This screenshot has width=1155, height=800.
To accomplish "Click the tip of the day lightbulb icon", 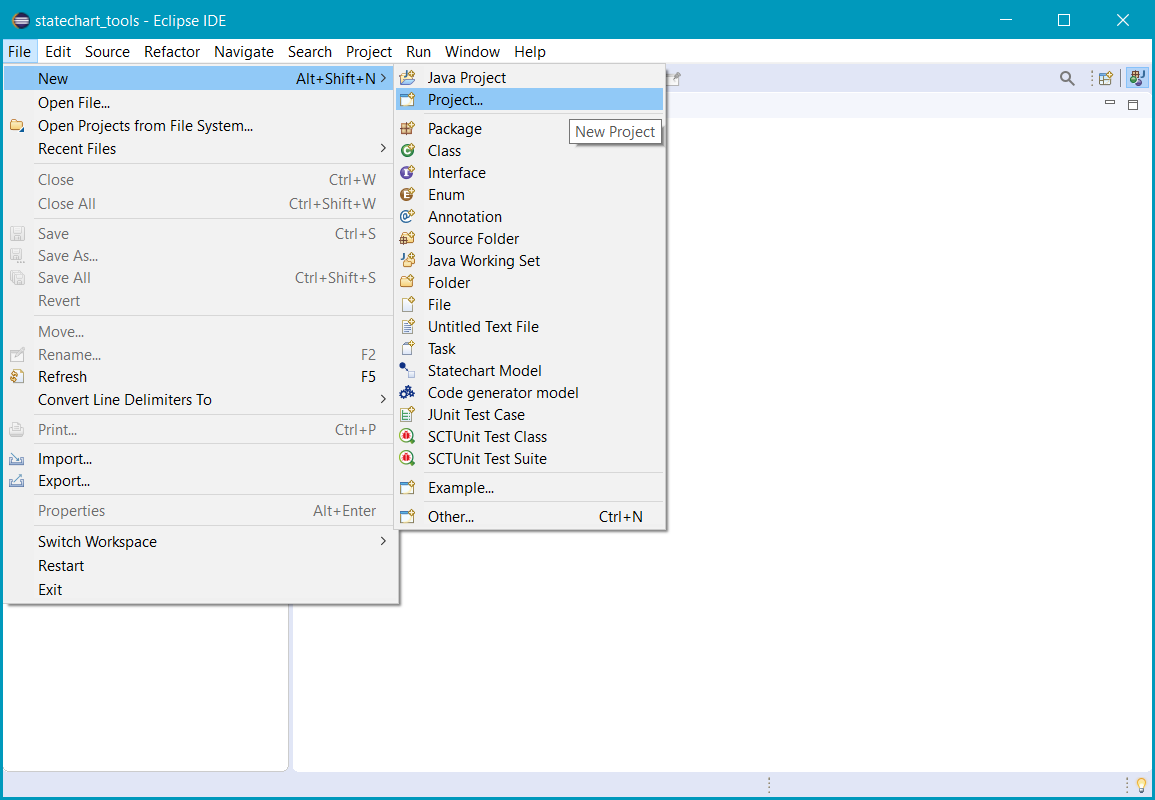I will click(x=1142, y=785).
